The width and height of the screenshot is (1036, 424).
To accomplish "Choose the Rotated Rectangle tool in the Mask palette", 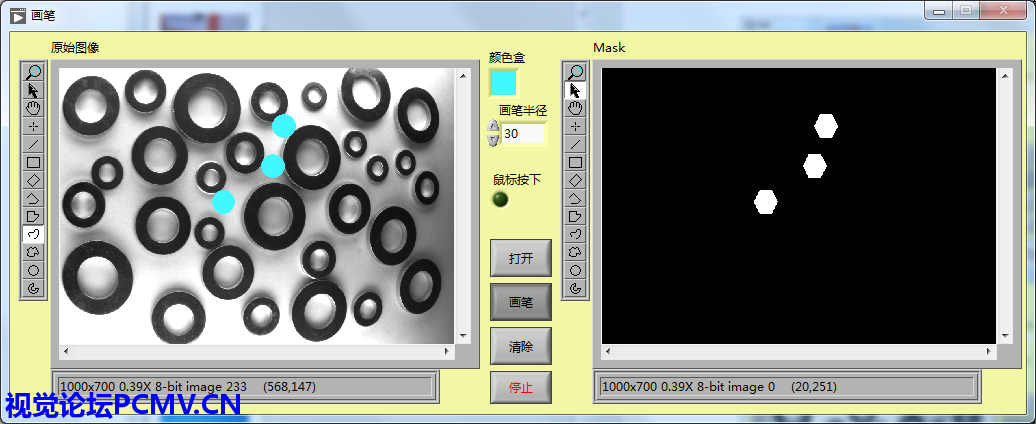I will 575,180.
